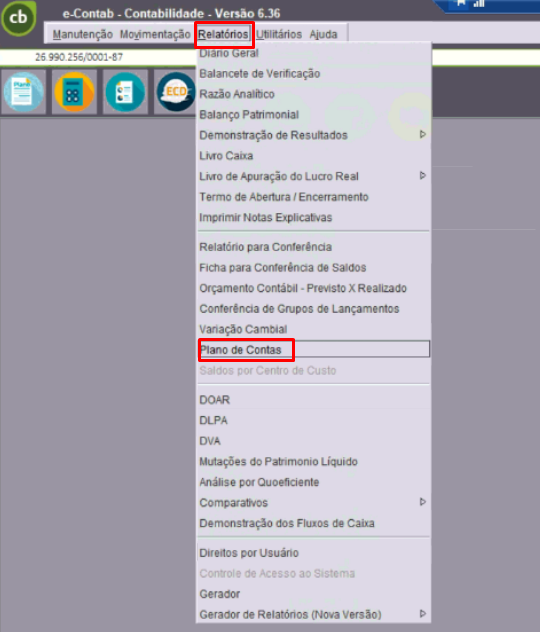Open Conferência de Grupos de Lançamentos
The width and height of the screenshot is (540, 632).
click(x=314, y=309)
